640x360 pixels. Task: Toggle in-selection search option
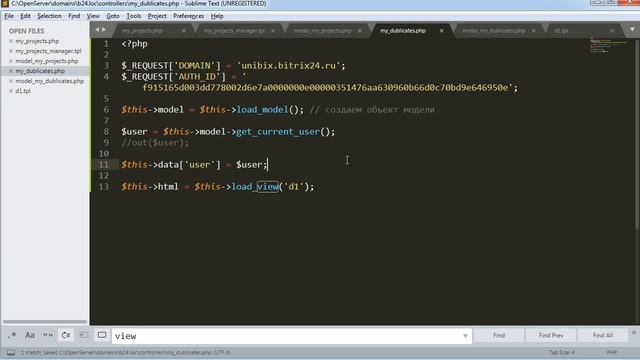pos(84,336)
